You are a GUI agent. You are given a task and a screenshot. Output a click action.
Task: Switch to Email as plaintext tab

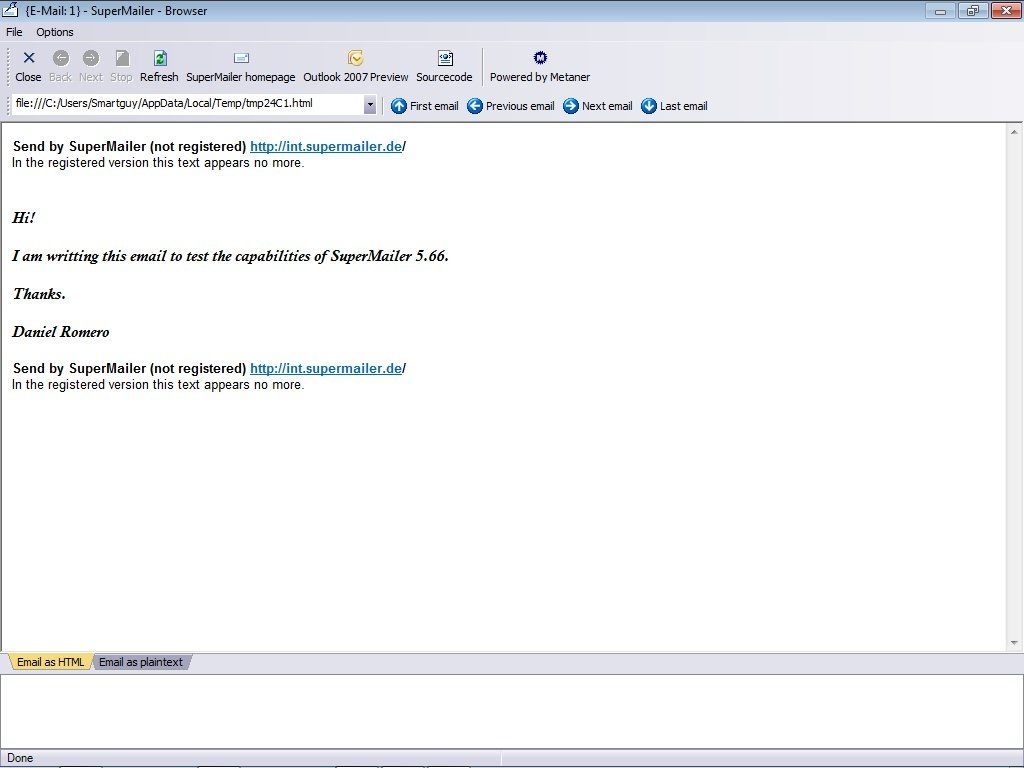[141, 662]
